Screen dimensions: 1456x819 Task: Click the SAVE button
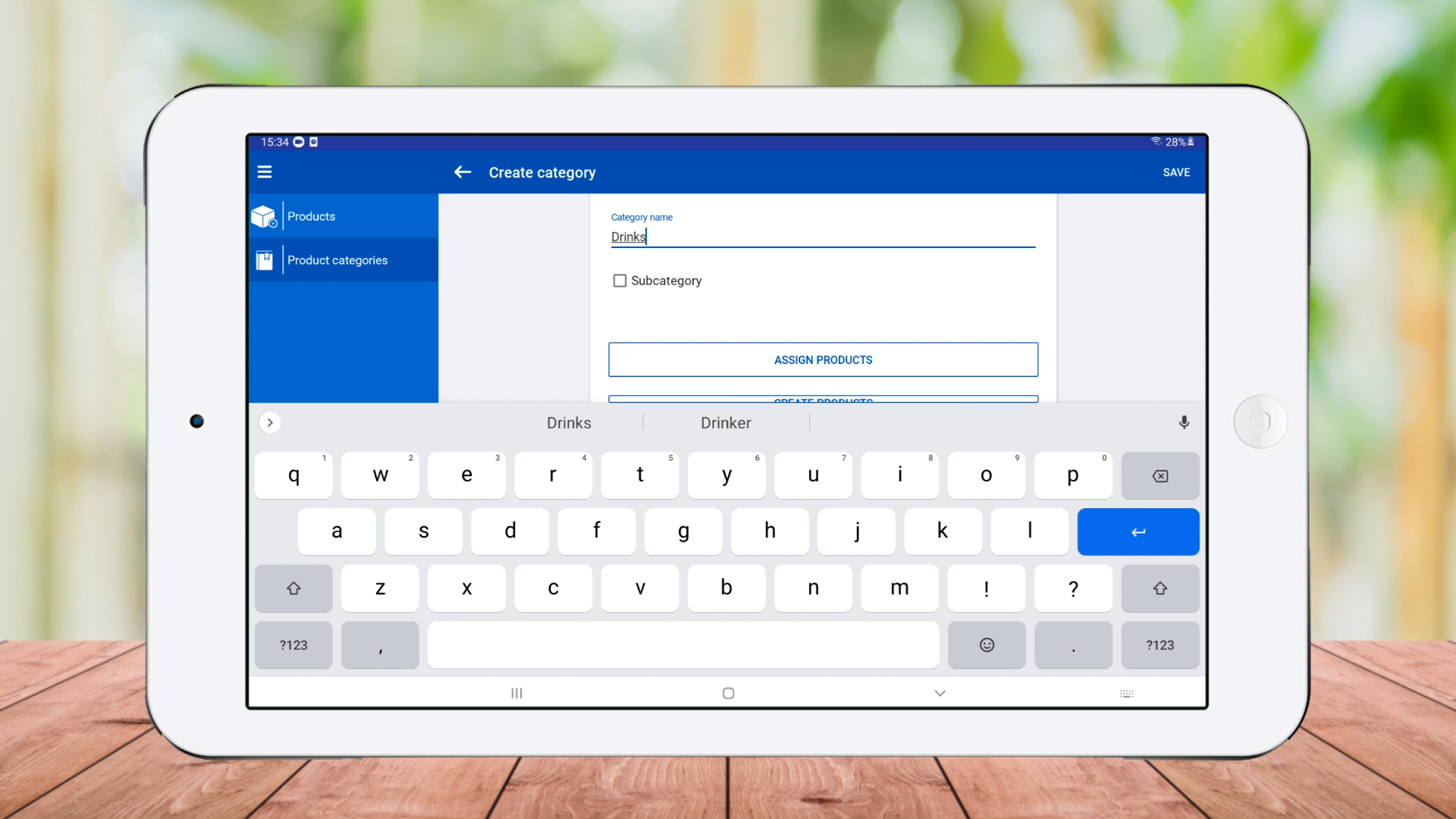coord(1176,173)
